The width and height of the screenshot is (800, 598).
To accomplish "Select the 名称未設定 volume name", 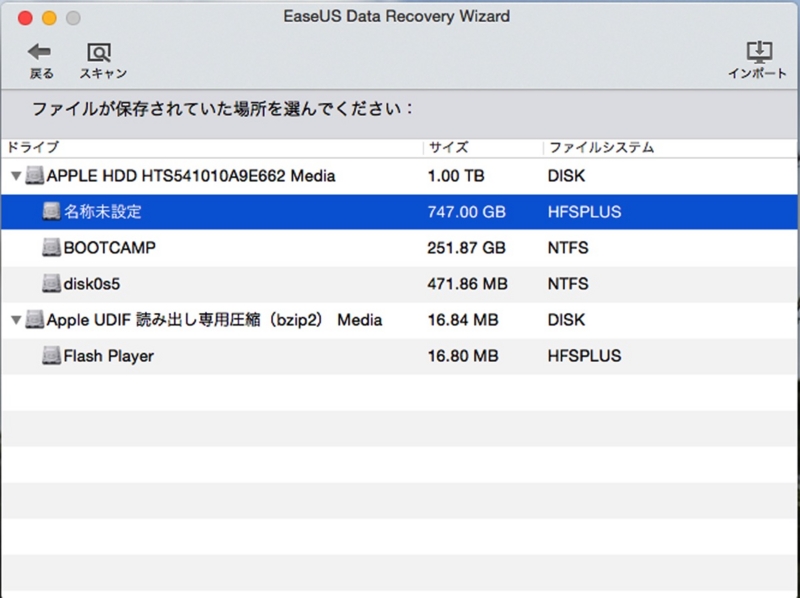I will [103, 212].
